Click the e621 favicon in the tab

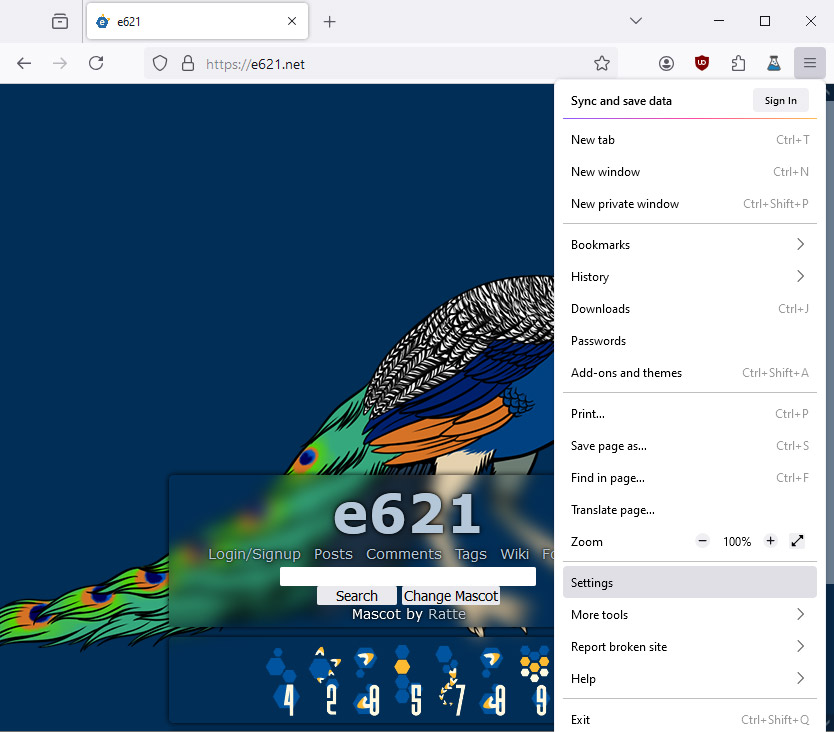[103, 22]
